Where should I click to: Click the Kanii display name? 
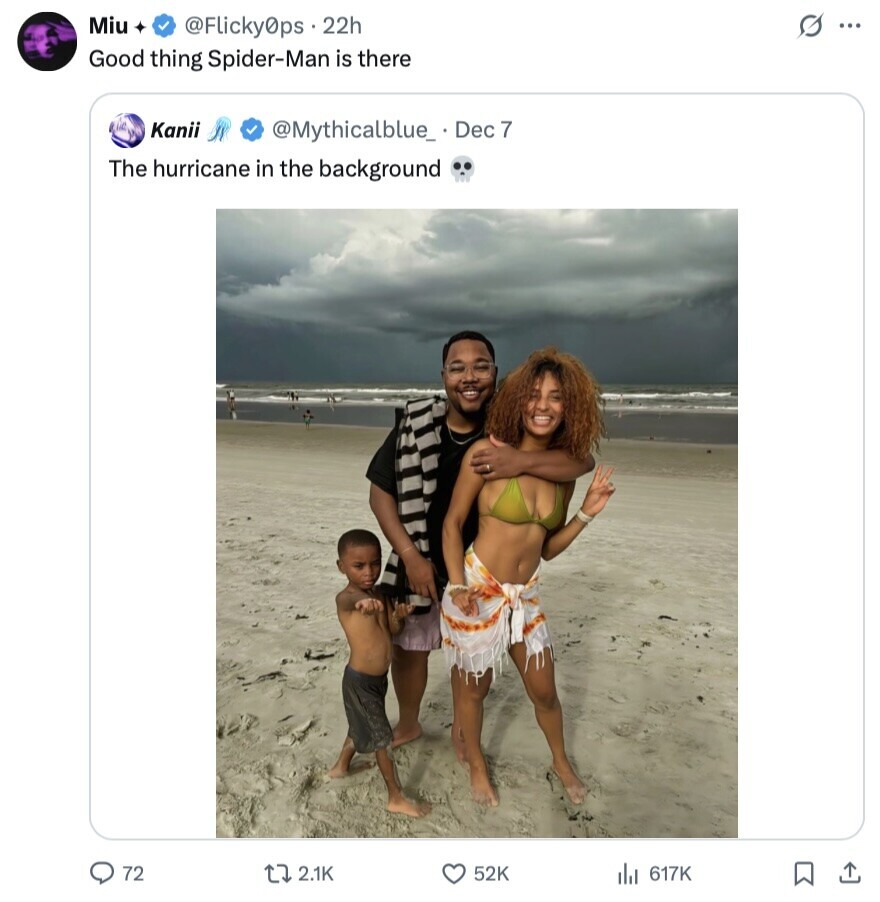coord(175,130)
